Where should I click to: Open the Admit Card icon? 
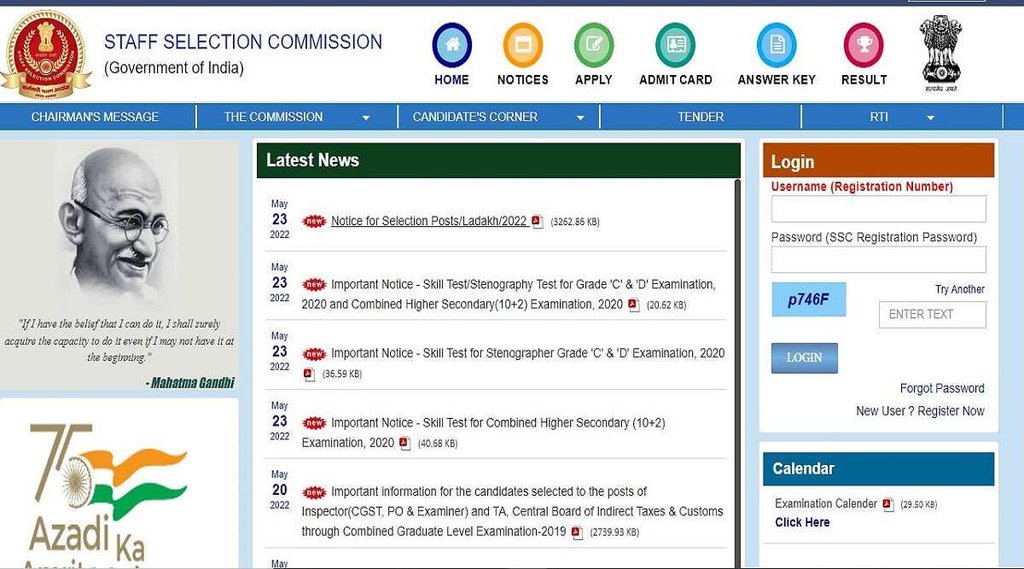pyautogui.click(x=675, y=46)
